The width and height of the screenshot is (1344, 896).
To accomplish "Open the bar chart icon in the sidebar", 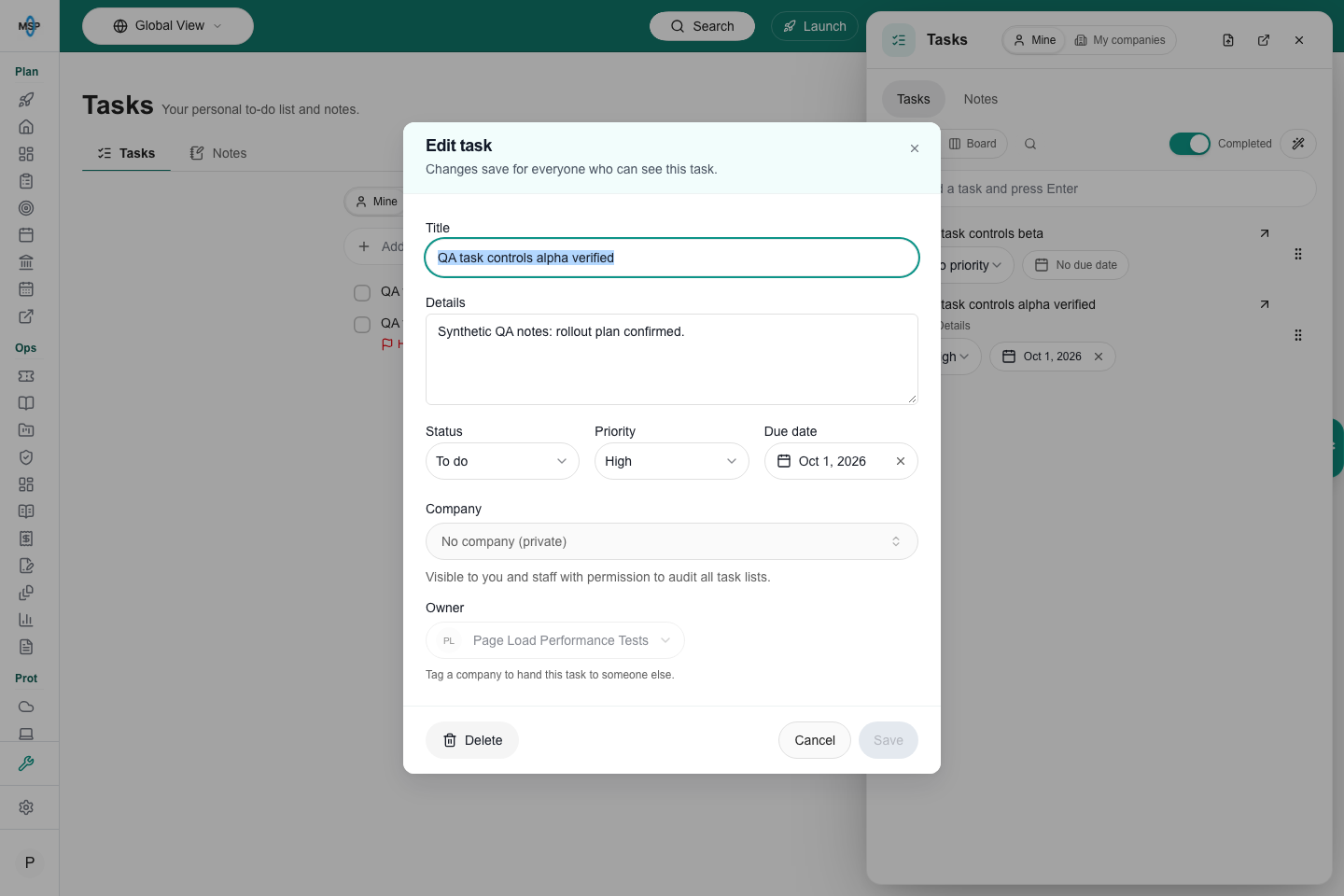I will point(26,620).
